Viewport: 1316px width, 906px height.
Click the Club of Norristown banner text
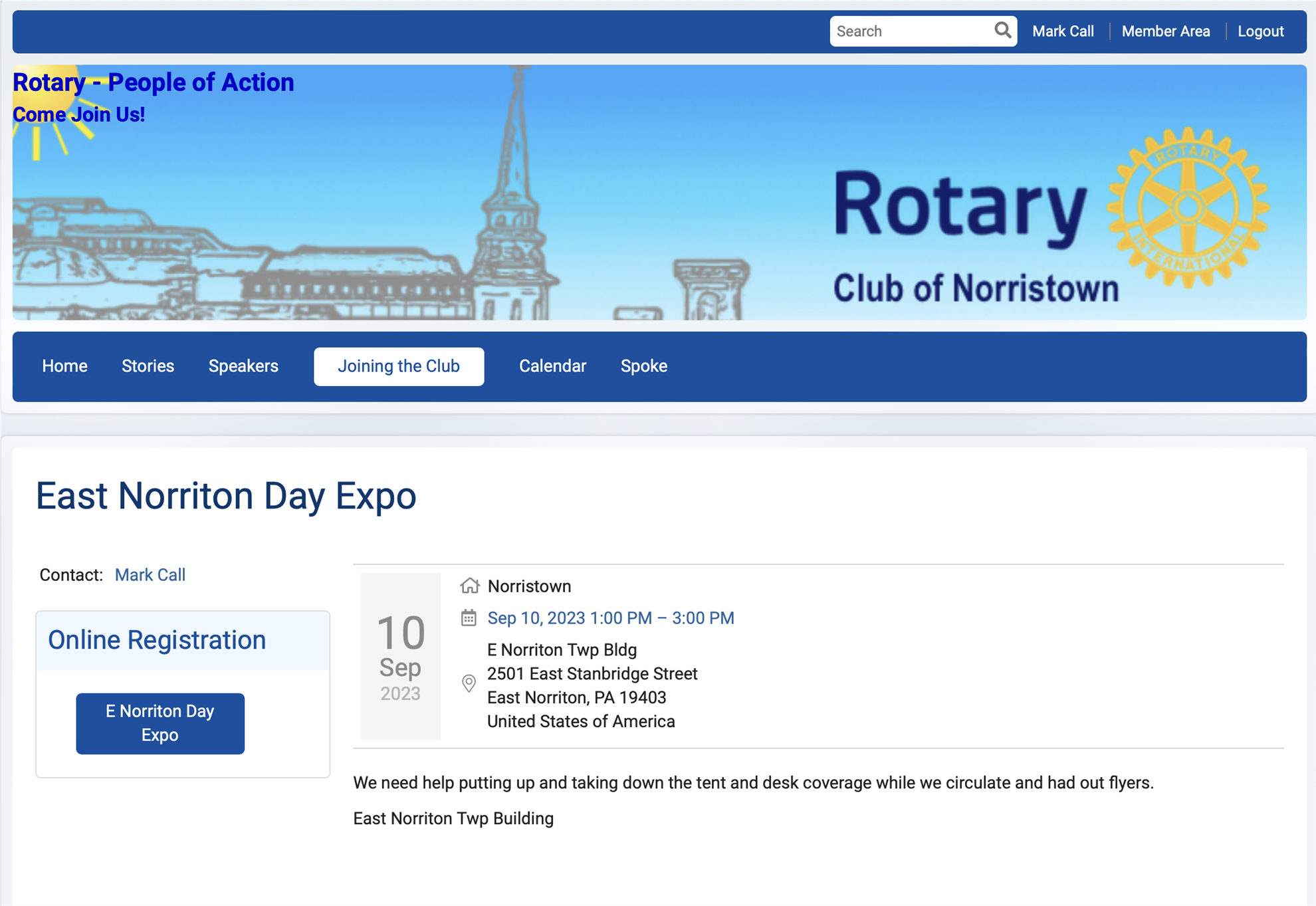(x=976, y=288)
